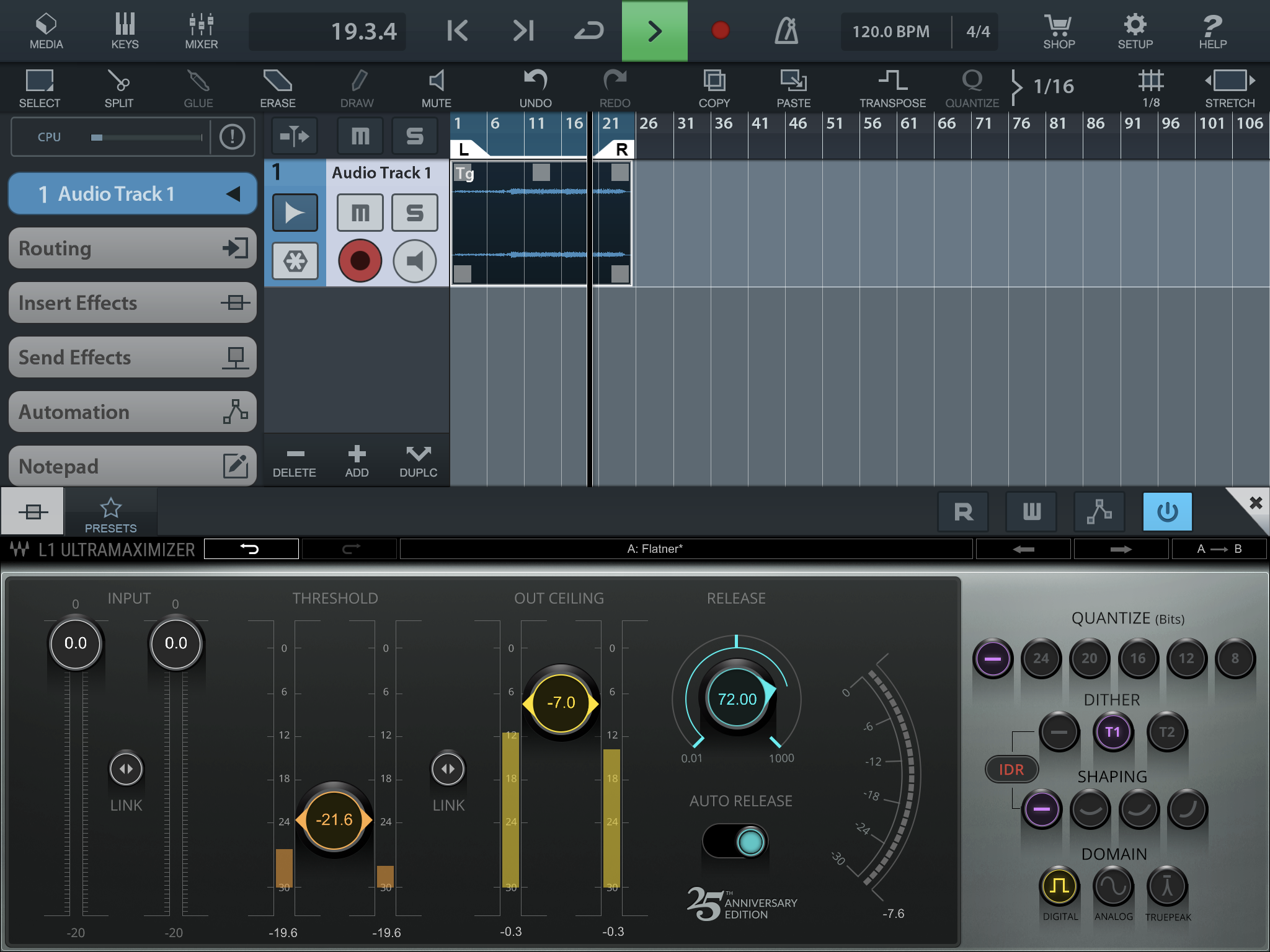Load the next preset with right arrow
1270x952 pixels.
tap(1121, 549)
